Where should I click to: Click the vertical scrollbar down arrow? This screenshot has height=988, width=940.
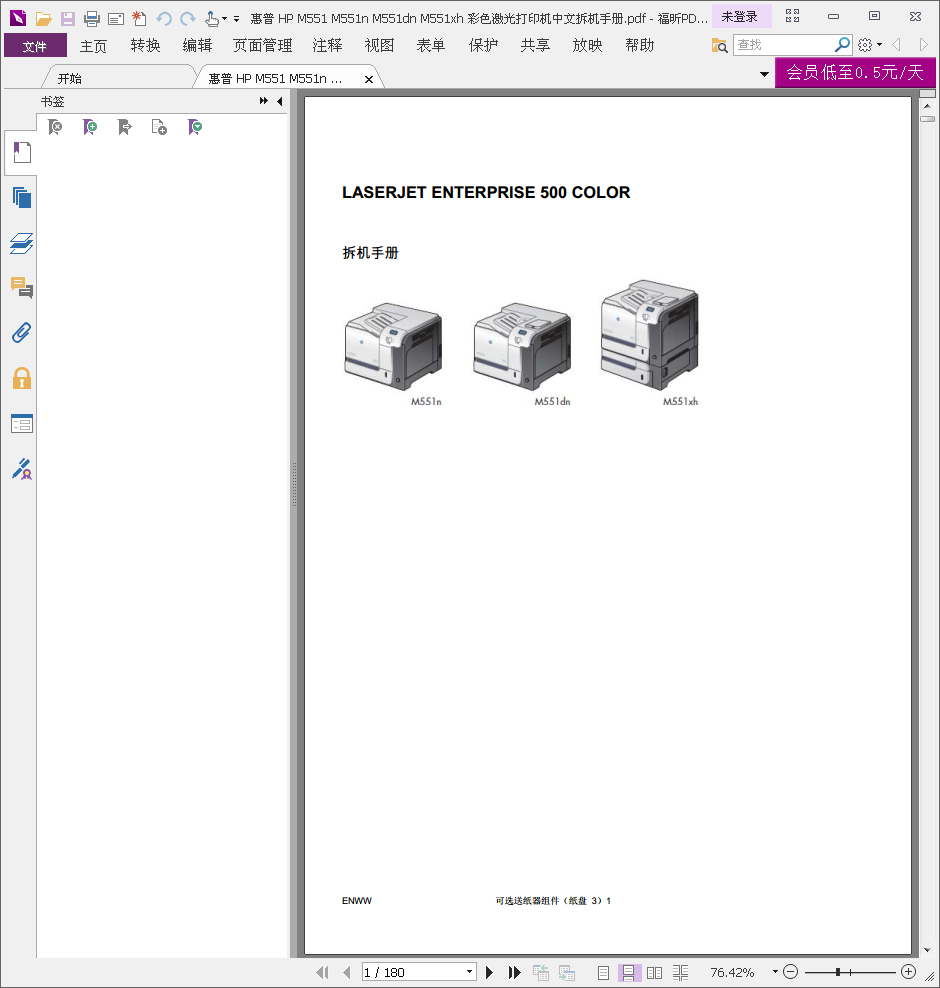[x=927, y=950]
